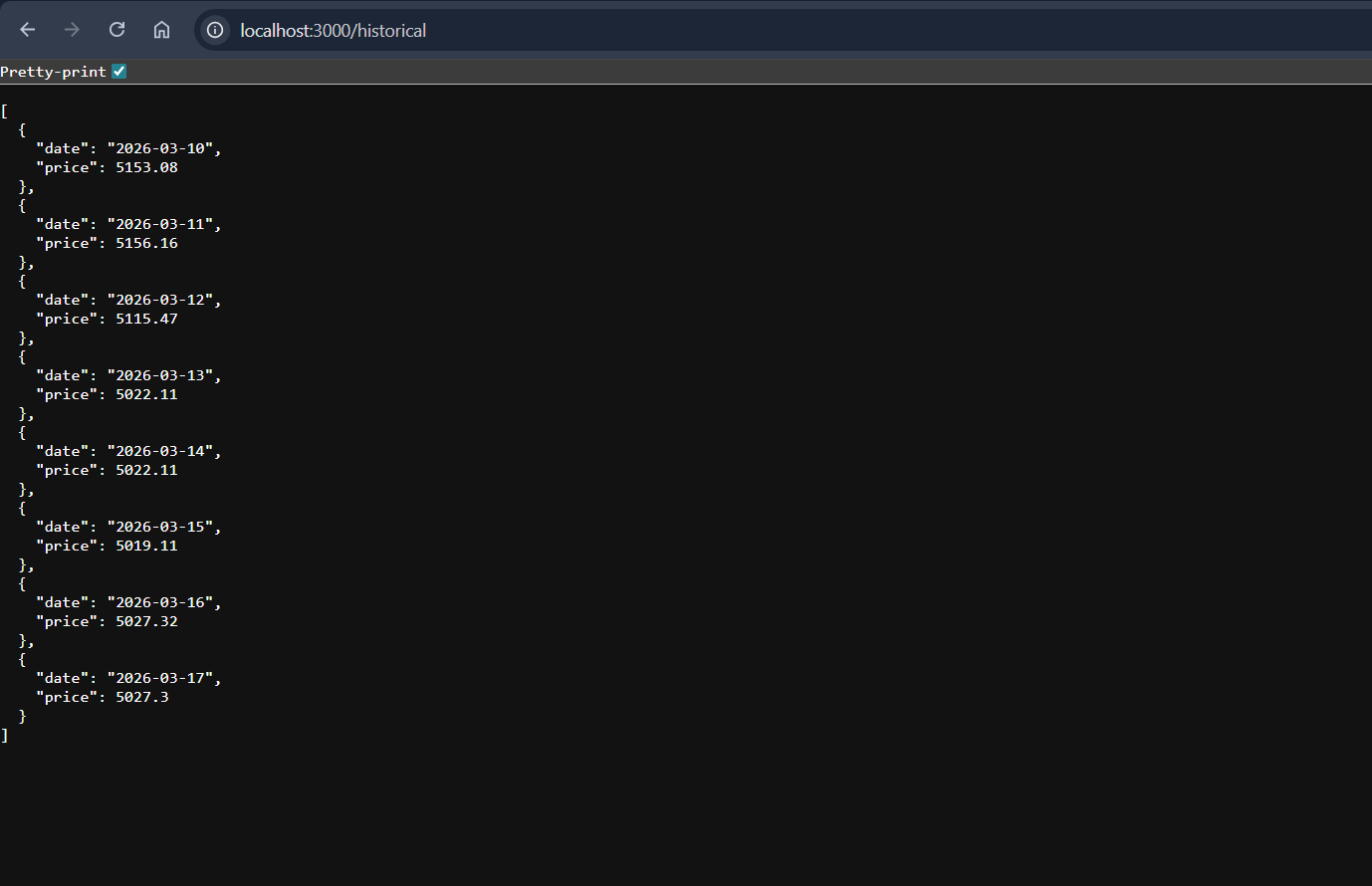Click the date value "2026-03-14"

click(160, 451)
